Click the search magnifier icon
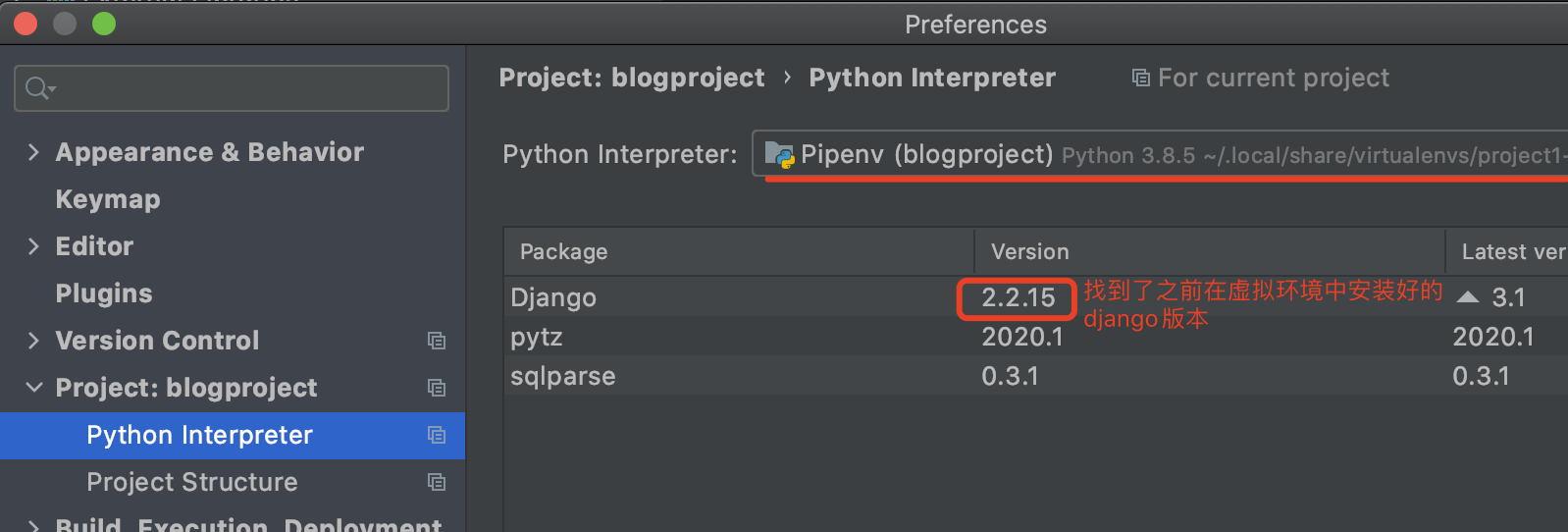The width and height of the screenshot is (1568, 532). click(x=38, y=88)
